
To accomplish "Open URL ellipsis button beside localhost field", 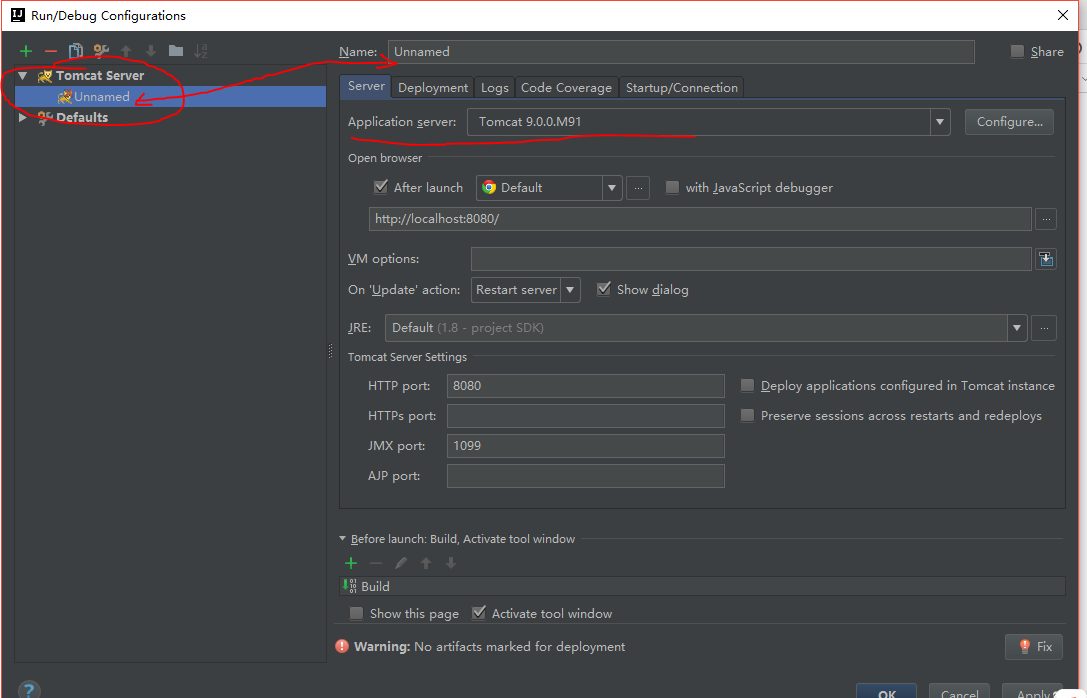I will 1046,219.
